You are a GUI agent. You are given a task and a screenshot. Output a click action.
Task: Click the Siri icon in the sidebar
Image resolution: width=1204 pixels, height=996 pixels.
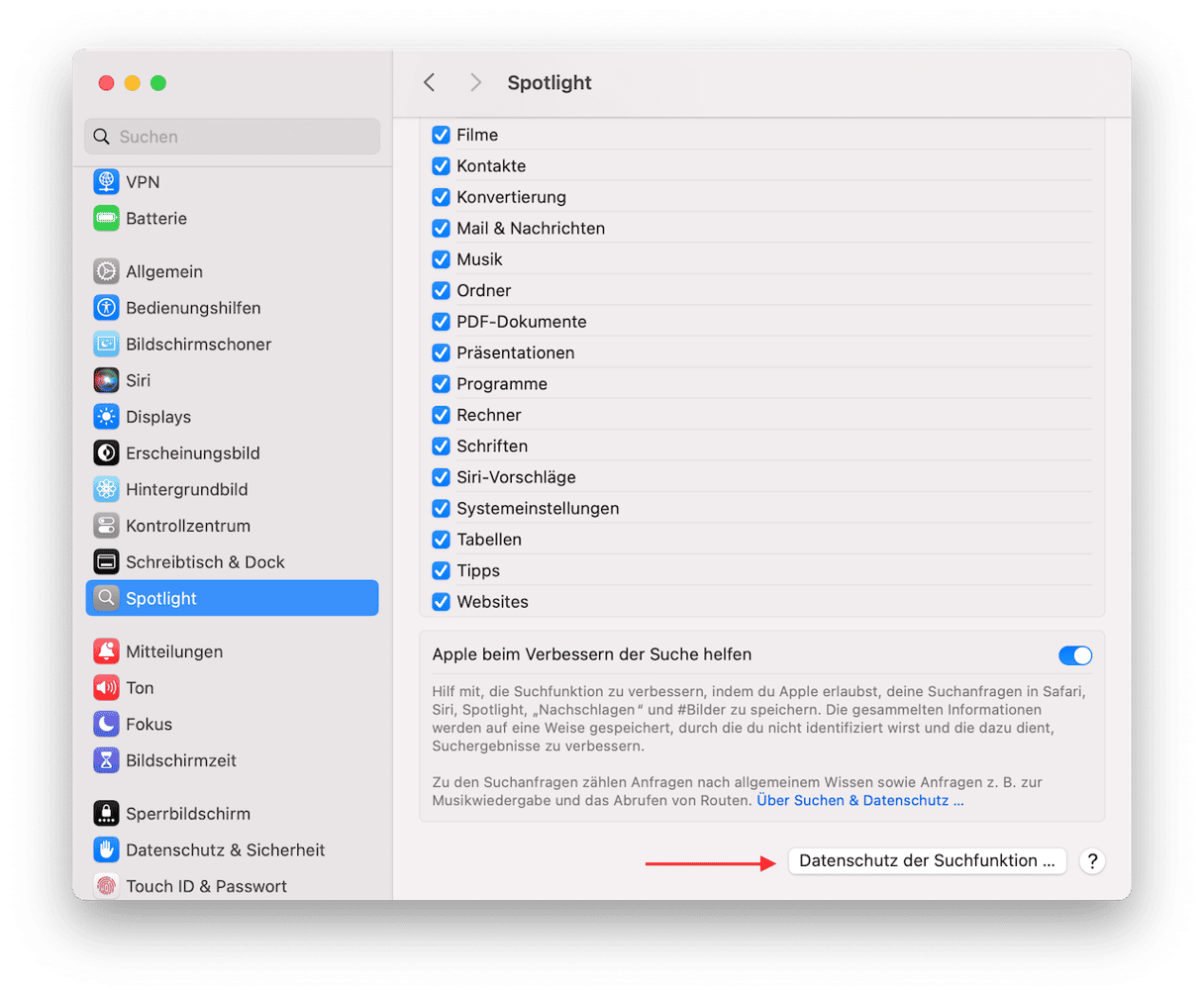coord(106,380)
